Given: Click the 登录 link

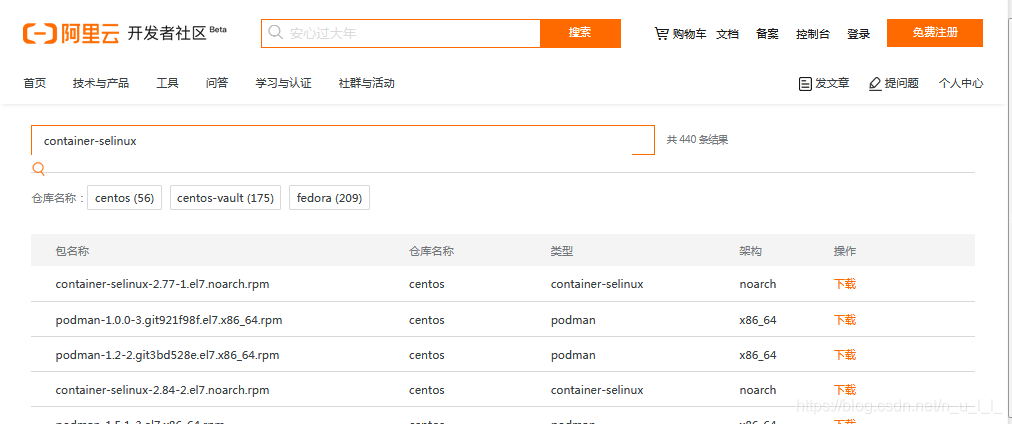Looking at the screenshot, I should pos(858,34).
